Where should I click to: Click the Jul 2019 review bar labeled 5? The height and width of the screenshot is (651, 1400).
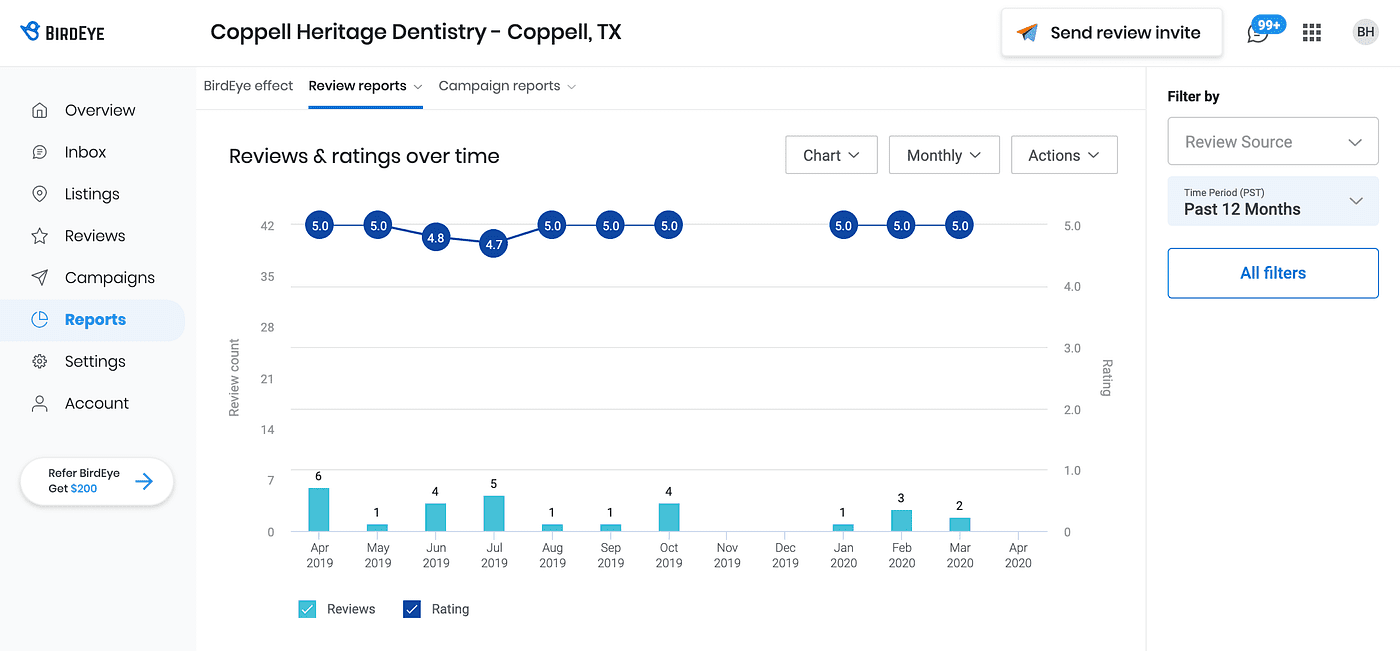(x=494, y=514)
